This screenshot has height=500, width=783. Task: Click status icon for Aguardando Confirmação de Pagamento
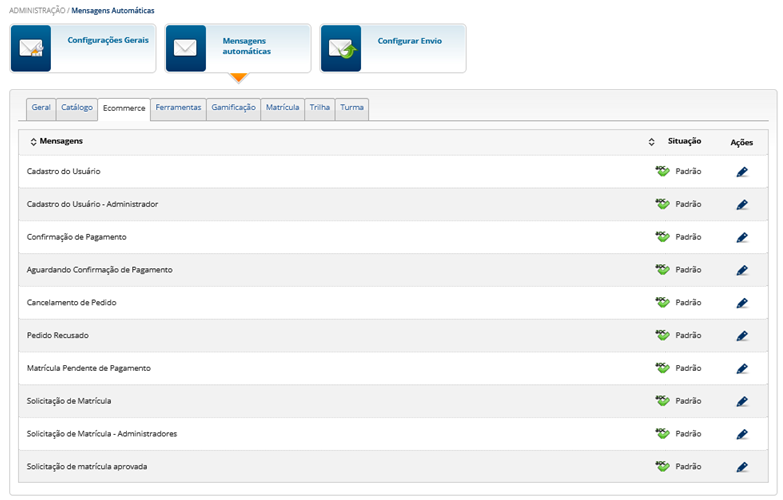pyautogui.click(x=661, y=270)
